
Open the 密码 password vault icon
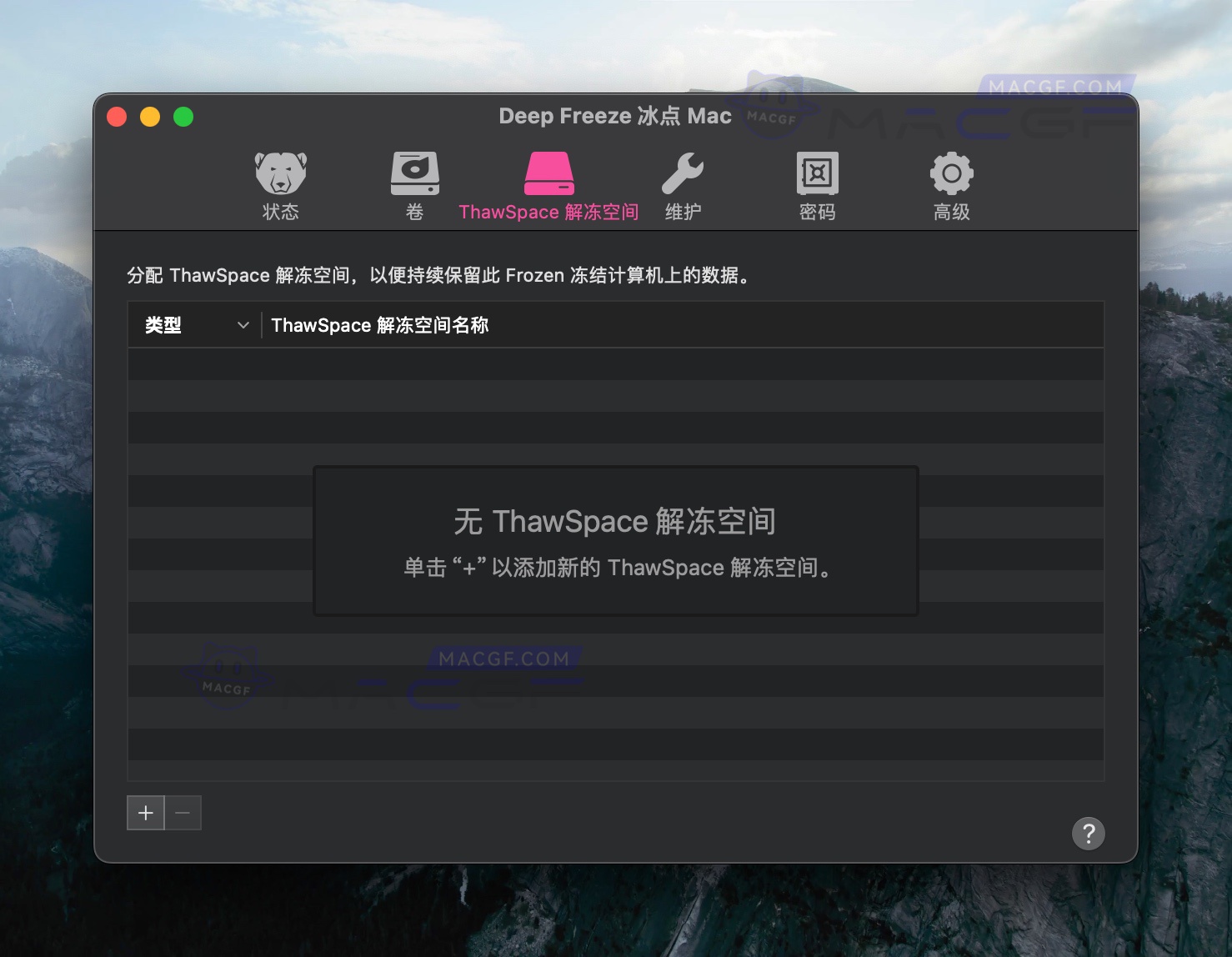click(x=816, y=173)
